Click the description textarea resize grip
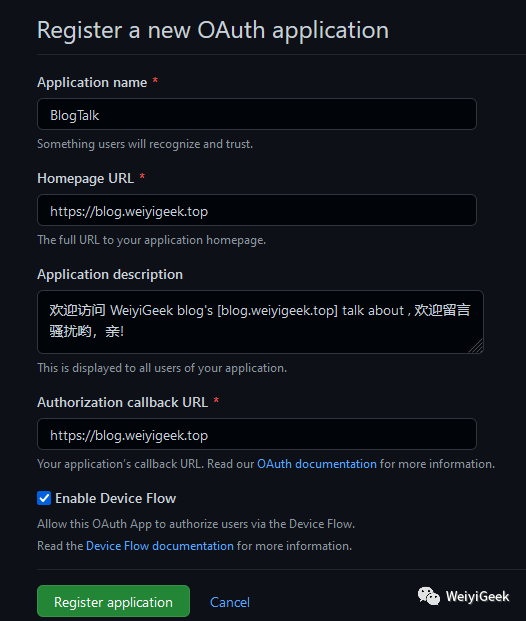Screen dimensions: 526x621 (476, 346)
